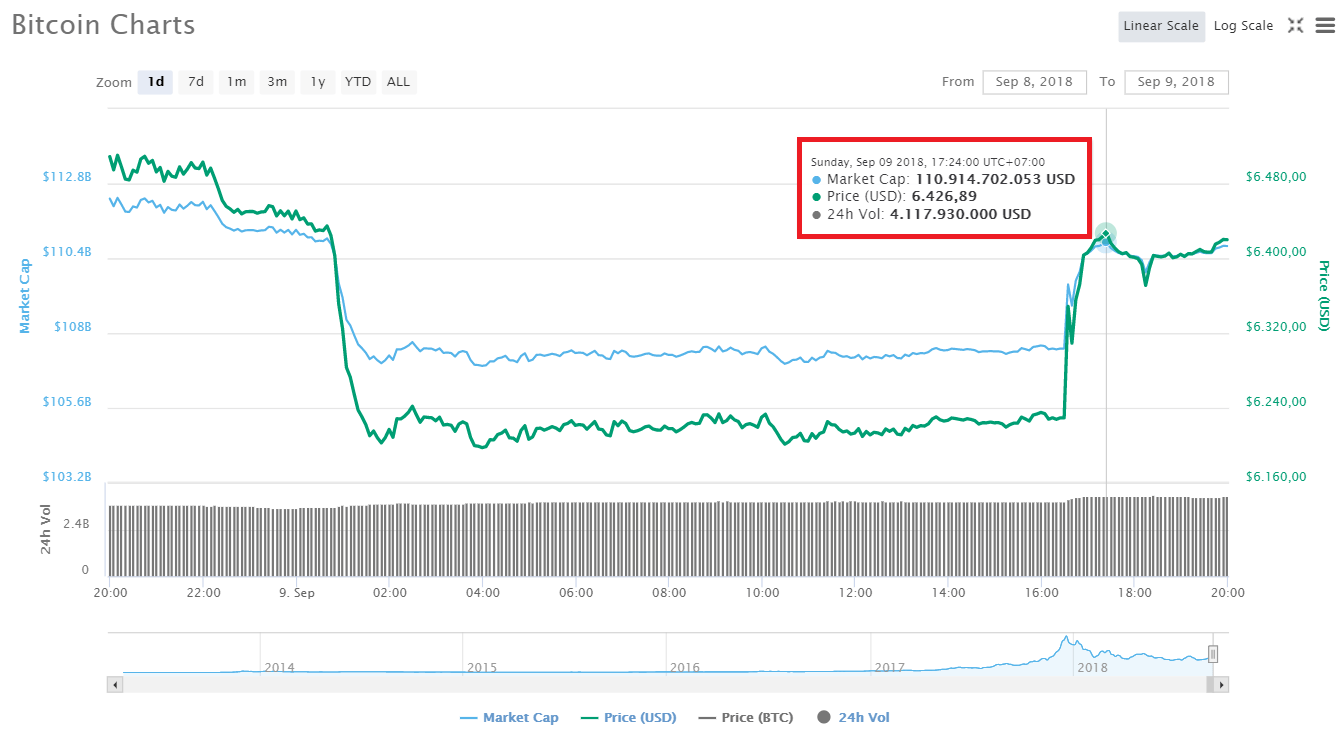This screenshot has height=738, width=1342.
Task: Click the 16:00 time axis label
Action: (1042, 592)
